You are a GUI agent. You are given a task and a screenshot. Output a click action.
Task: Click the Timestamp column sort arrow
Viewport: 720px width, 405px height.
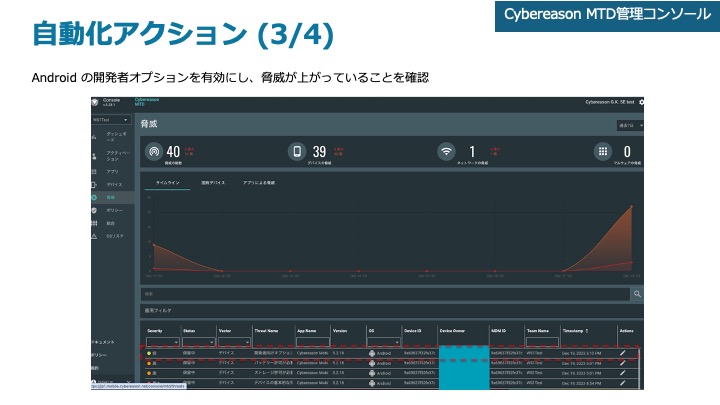[587, 331]
